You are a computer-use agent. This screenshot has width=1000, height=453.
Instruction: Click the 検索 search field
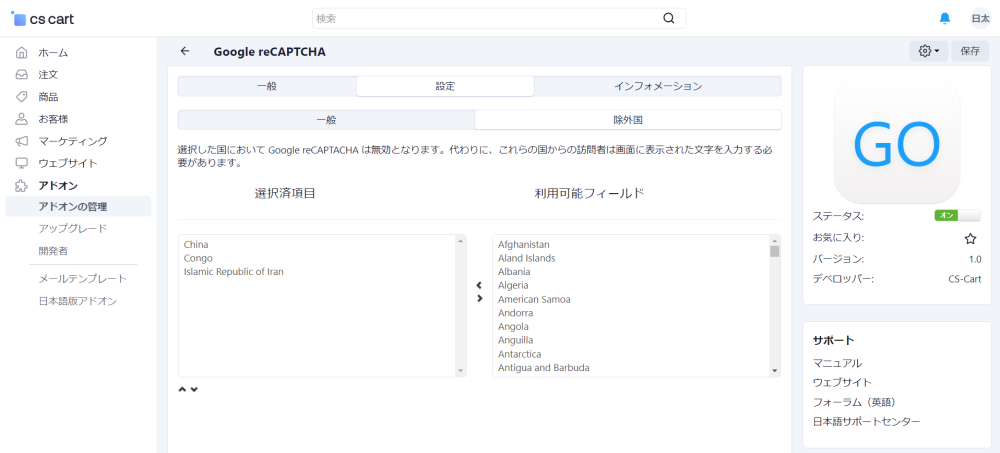[x=499, y=19]
